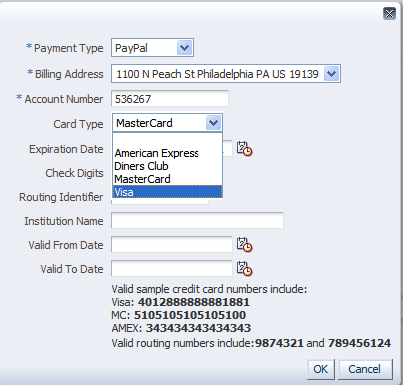This screenshot has height=385, width=403.
Task: Click the Expiration Date label
Action: coord(66,149)
